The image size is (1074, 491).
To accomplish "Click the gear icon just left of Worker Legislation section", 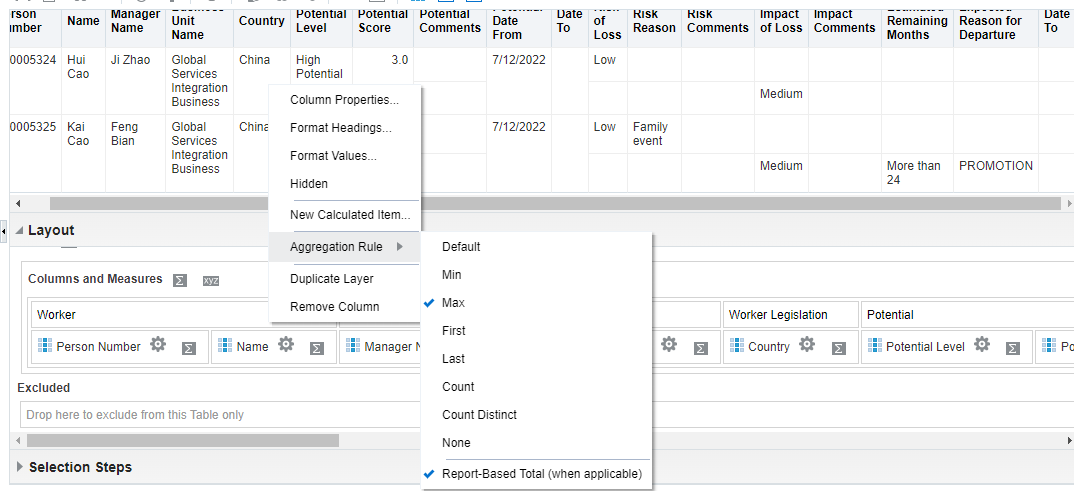I will tap(669, 344).
